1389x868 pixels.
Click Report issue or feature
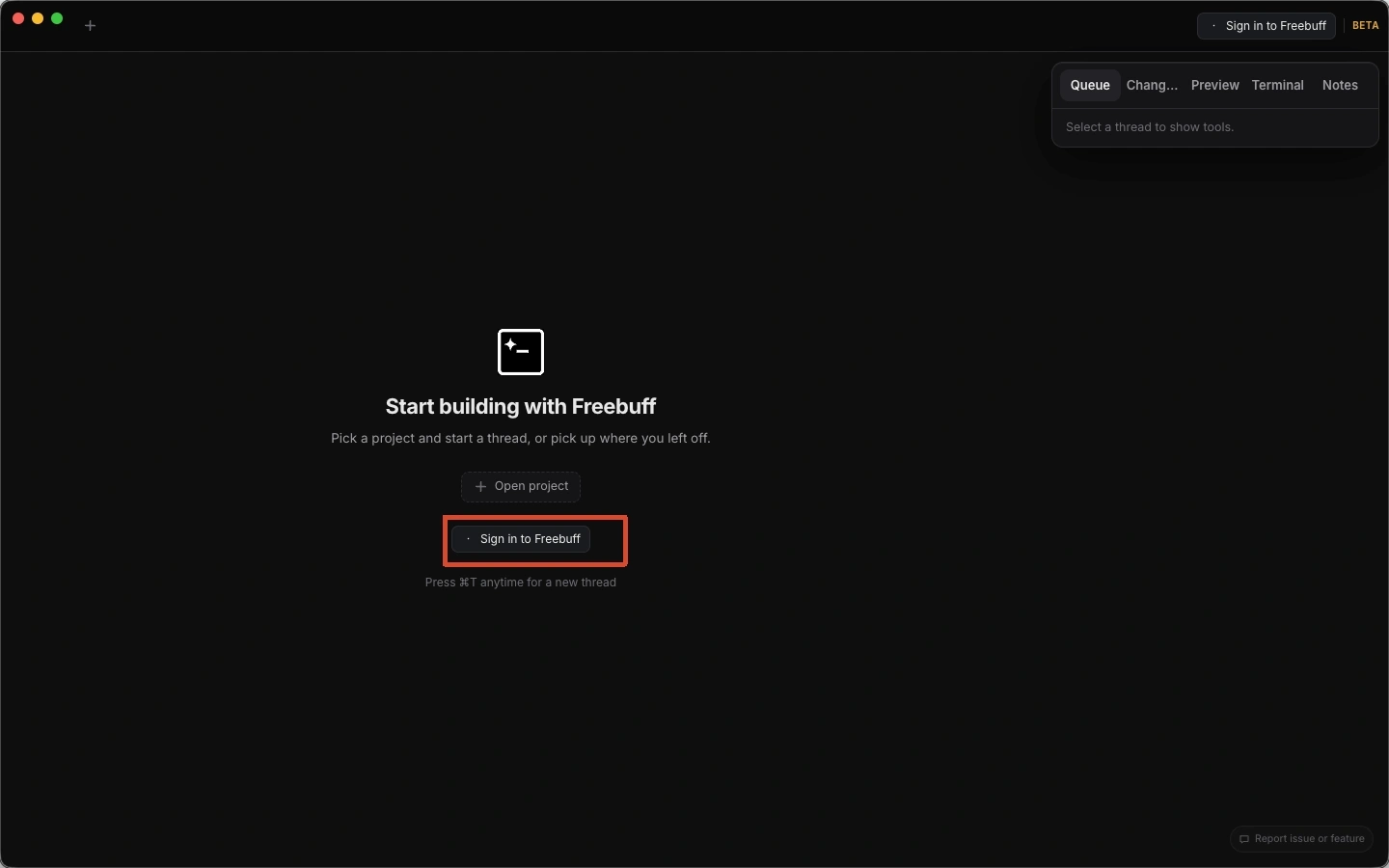click(1301, 839)
